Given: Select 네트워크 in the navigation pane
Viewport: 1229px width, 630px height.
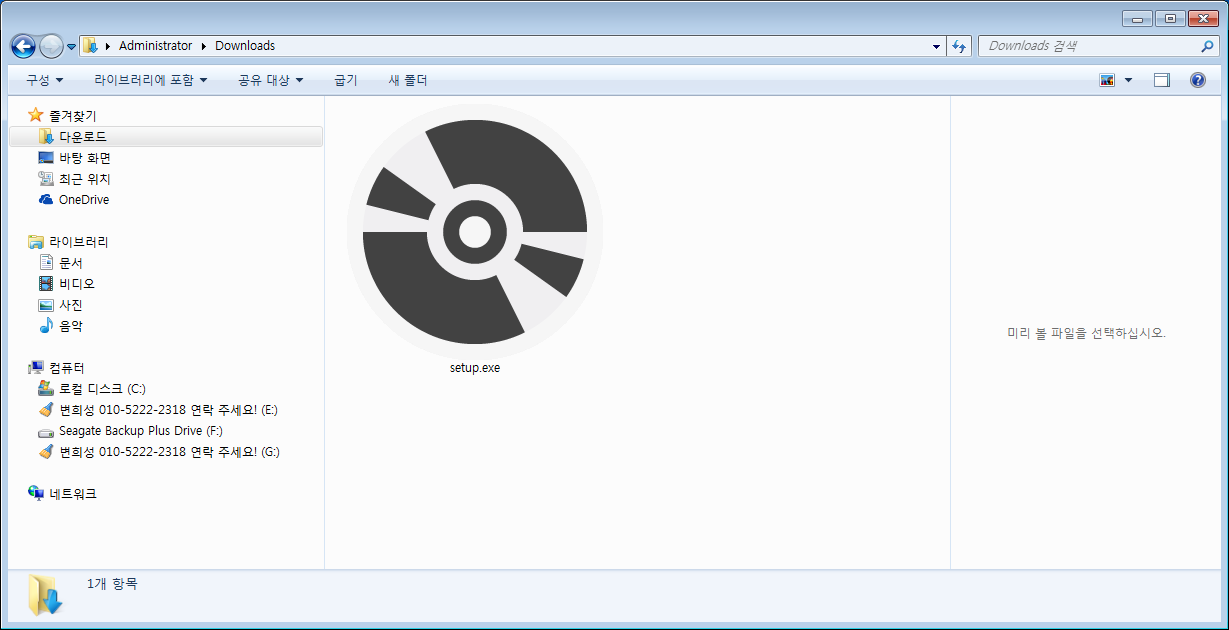Looking at the screenshot, I should [x=72, y=494].
